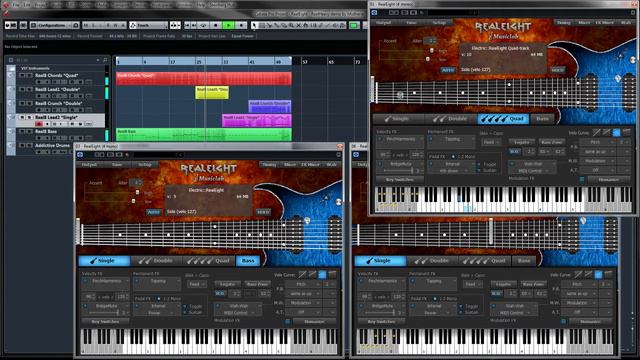Click Auto button in Quad-track RealEight window
640x360 pixels.
(448, 70)
